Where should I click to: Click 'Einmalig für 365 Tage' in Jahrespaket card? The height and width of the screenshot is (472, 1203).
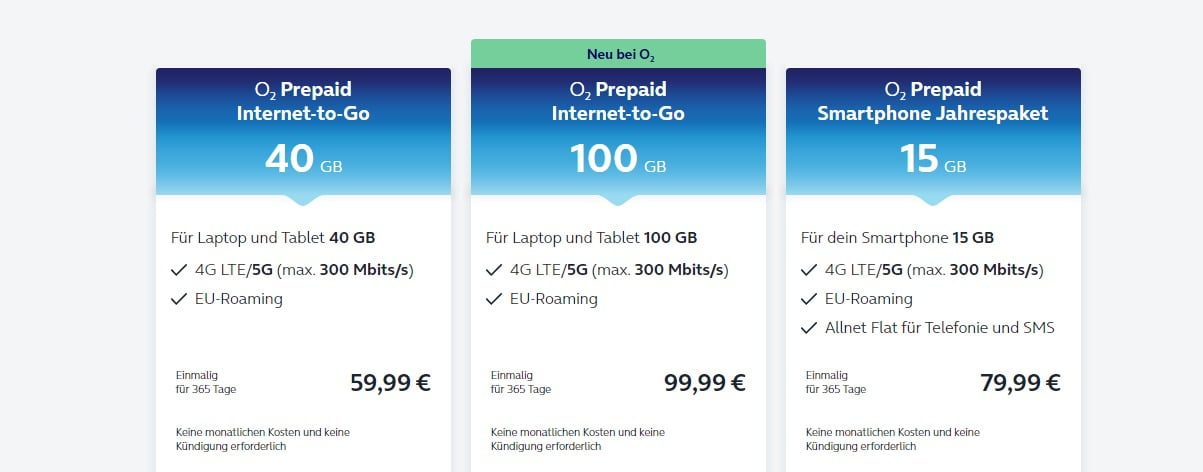point(836,382)
